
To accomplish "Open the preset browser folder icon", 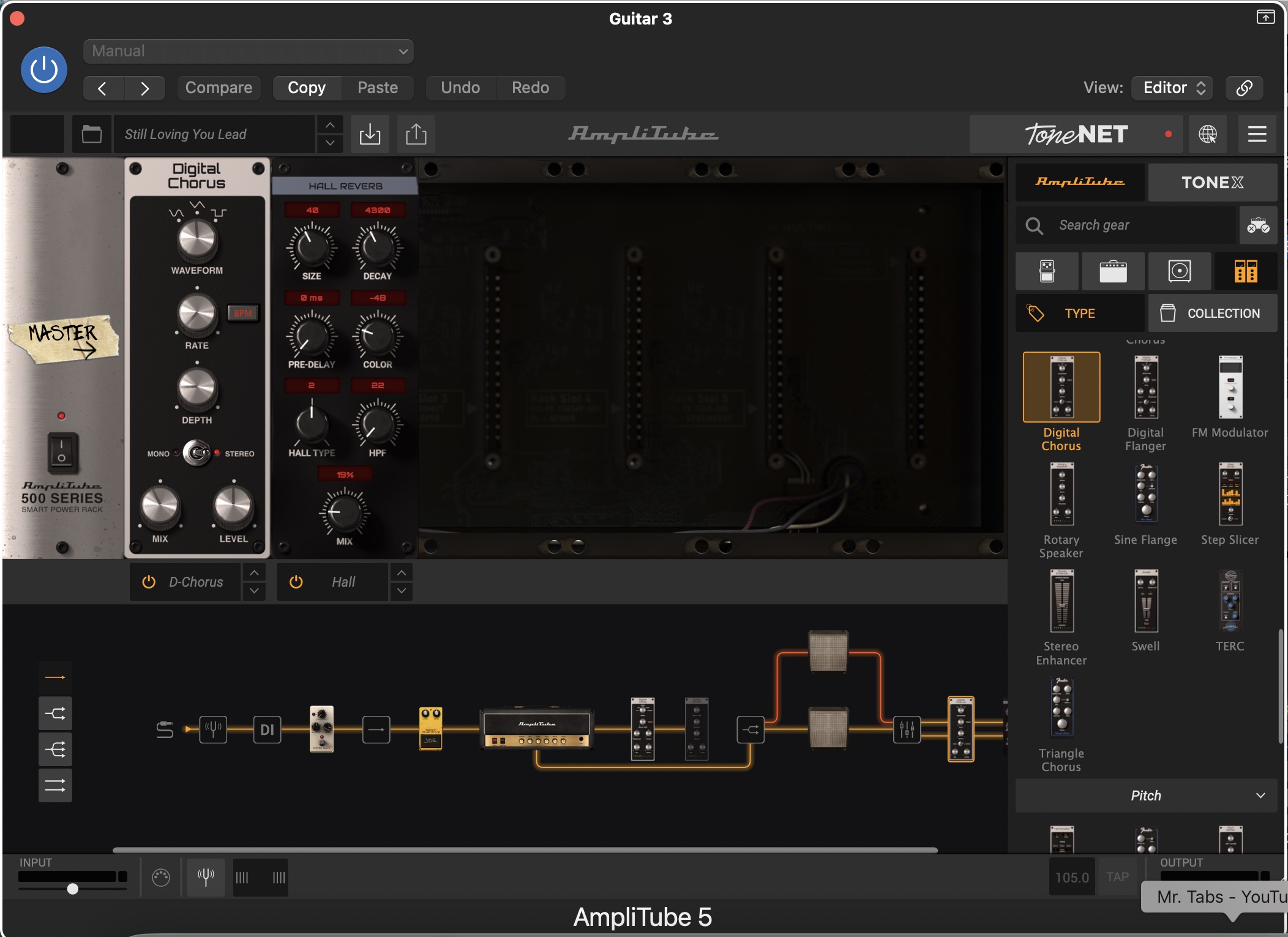I will click(x=92, y=134).
